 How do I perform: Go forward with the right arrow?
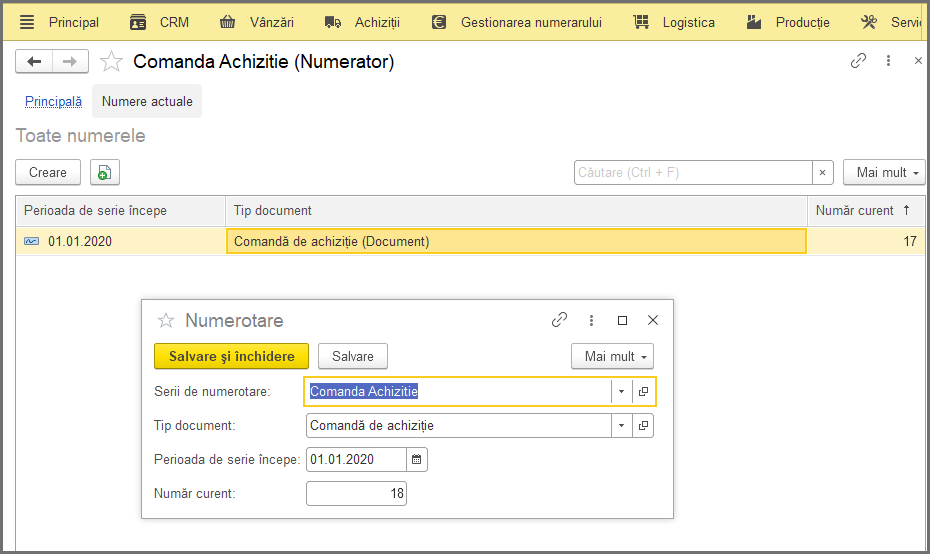pos(70,61)
